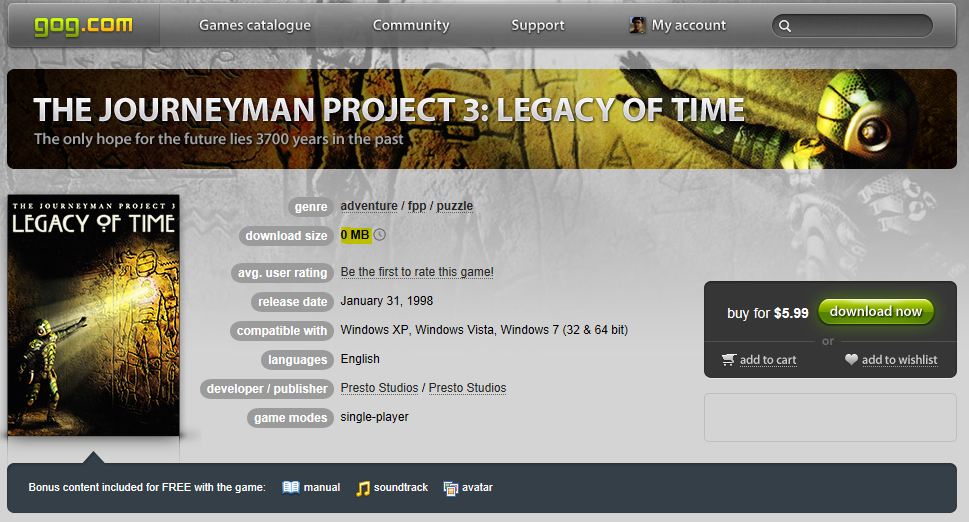
Task: Click the adventure genre link
Action: 369,206
